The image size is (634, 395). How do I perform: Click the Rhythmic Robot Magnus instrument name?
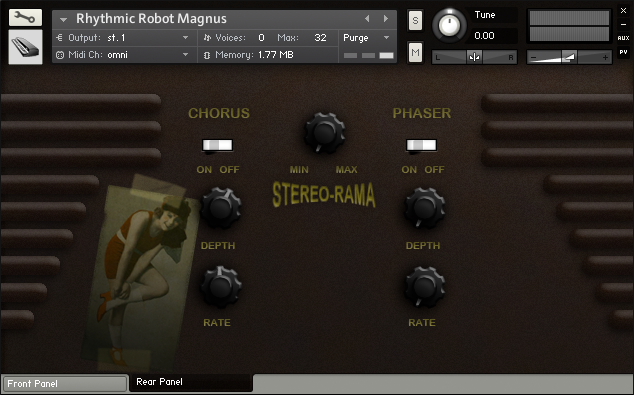click(x=151, y=19)
